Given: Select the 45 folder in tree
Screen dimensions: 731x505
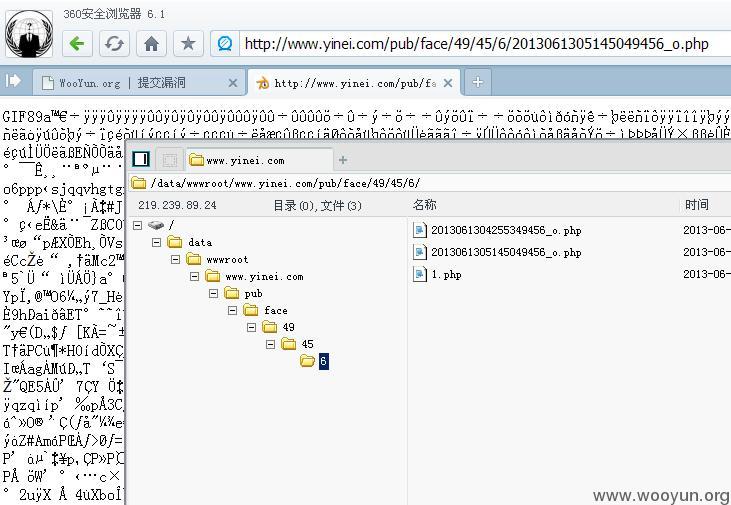Looking at the screenshot, I should click(x=297, y=344).
